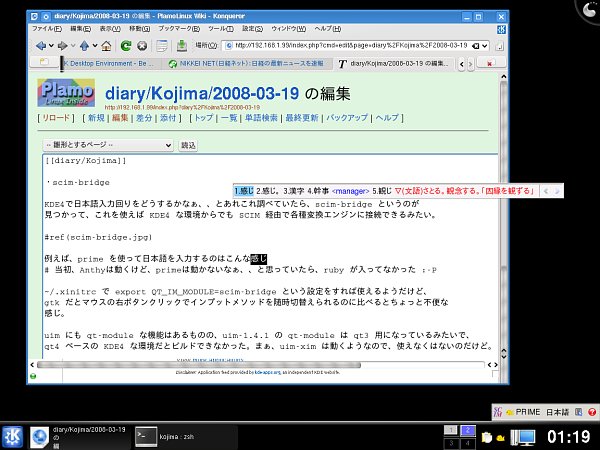Click the 新規 link
Screen dimensions: 600x450
96,118
